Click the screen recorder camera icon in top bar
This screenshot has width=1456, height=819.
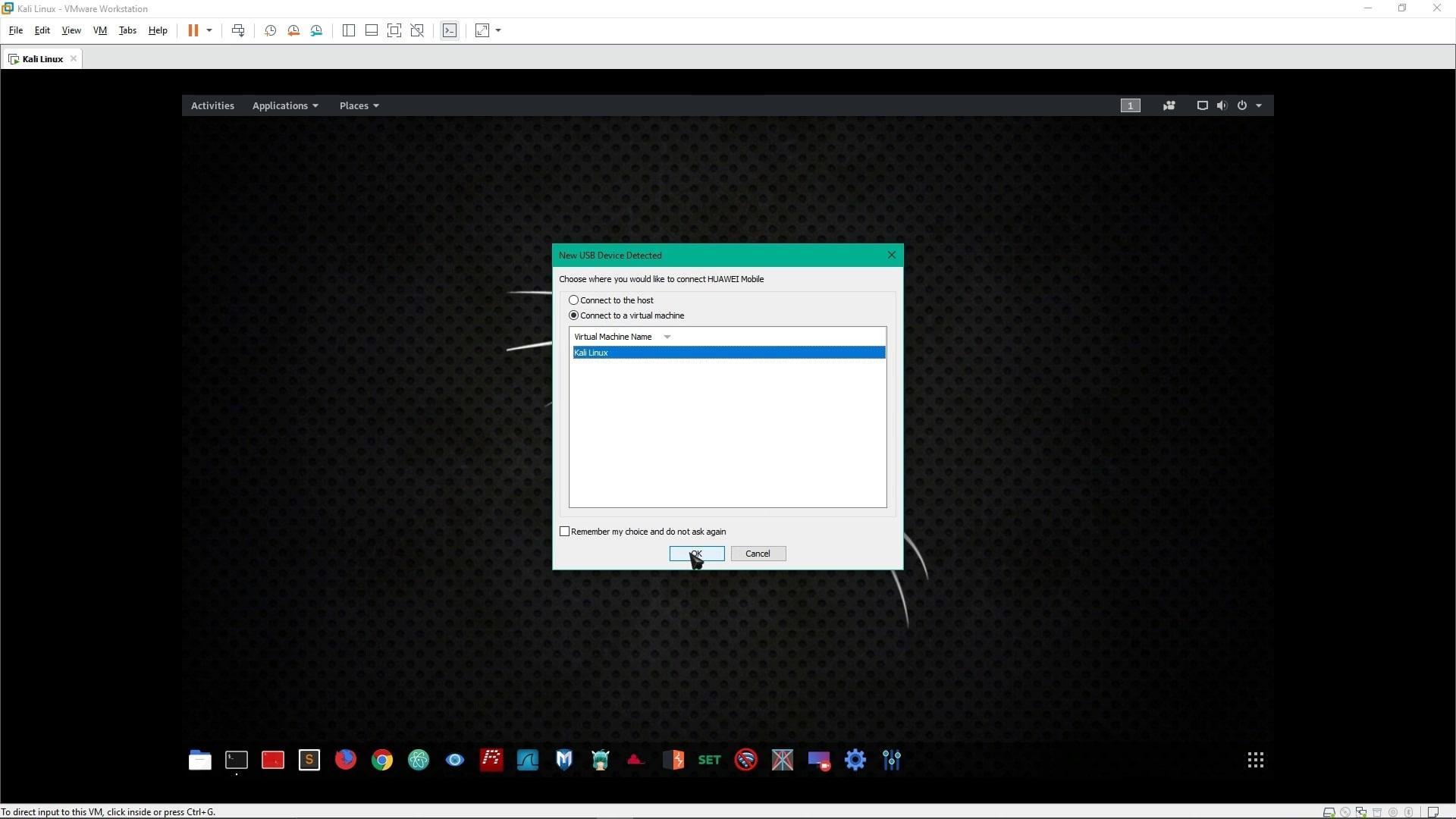tap(1169, 105)
